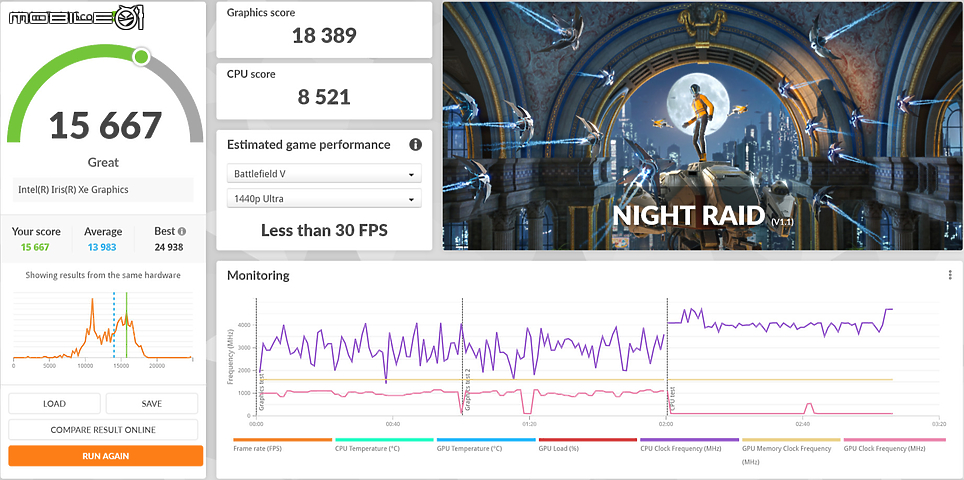964x480 pixels.
Task: Click the Graphics test 2 chart marker
Action: pyautogui.click(x=468, y=389)
